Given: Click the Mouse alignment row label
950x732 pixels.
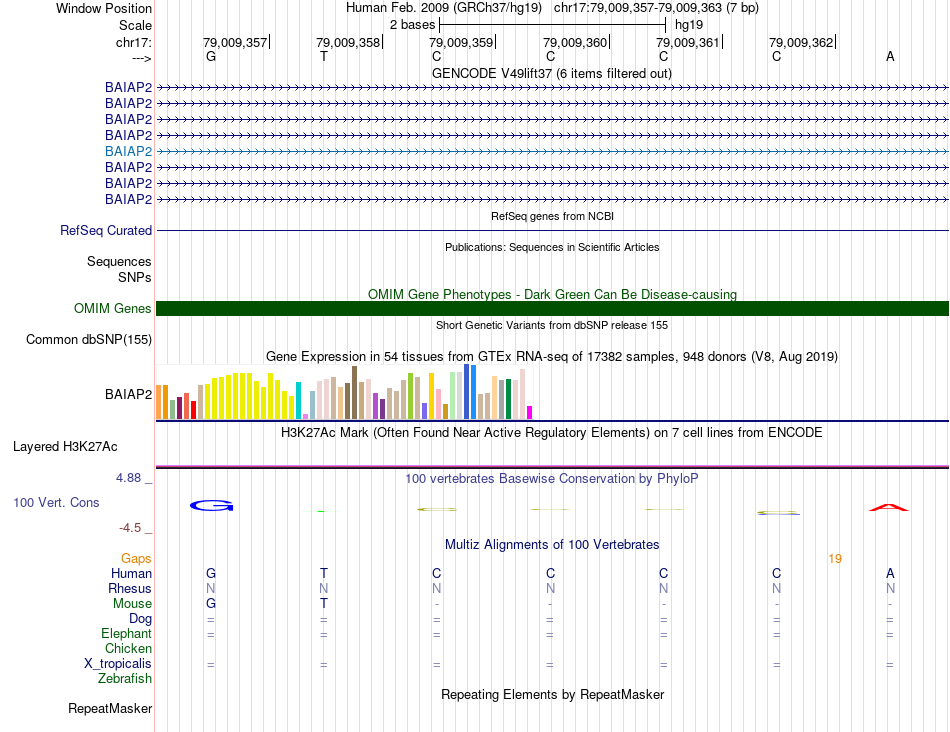Looking at the screenshot, I should (x=132, y=604).
